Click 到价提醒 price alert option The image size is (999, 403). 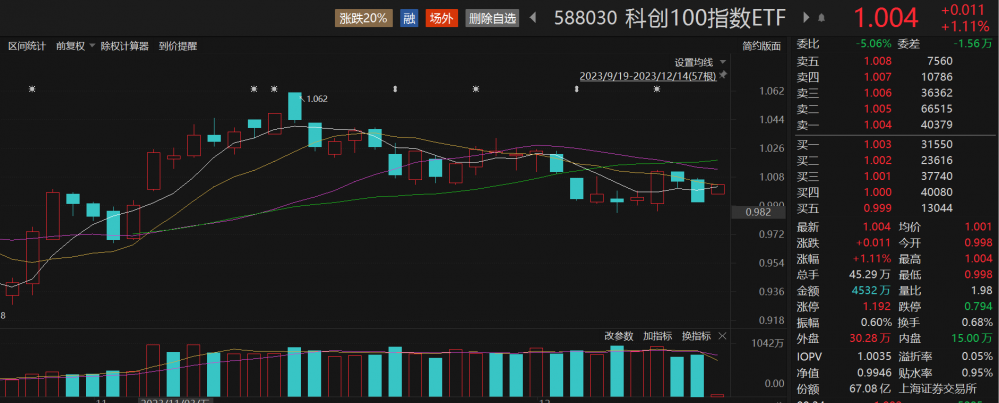178,46
